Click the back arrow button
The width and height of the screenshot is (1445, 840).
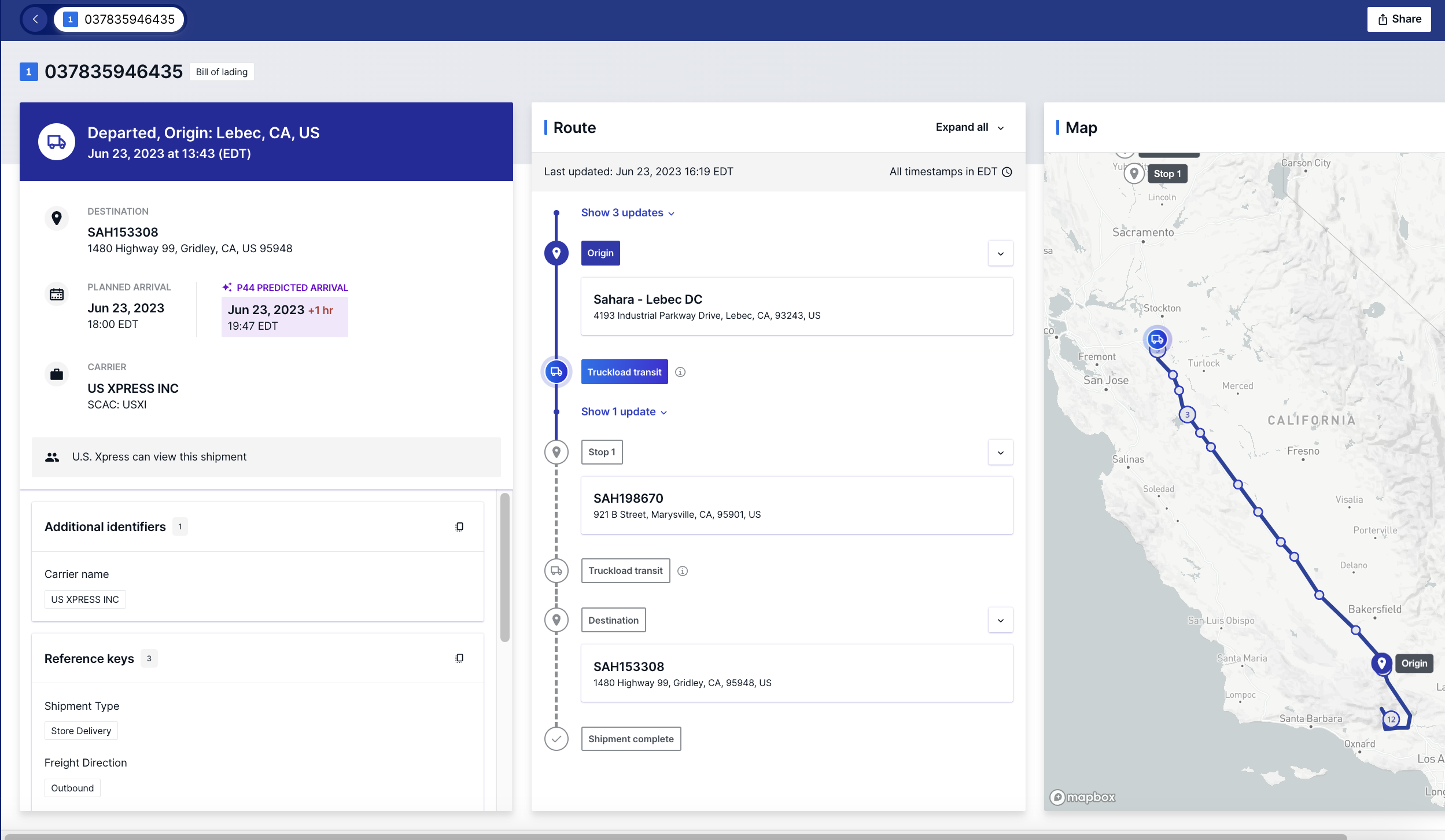[35, 19]
